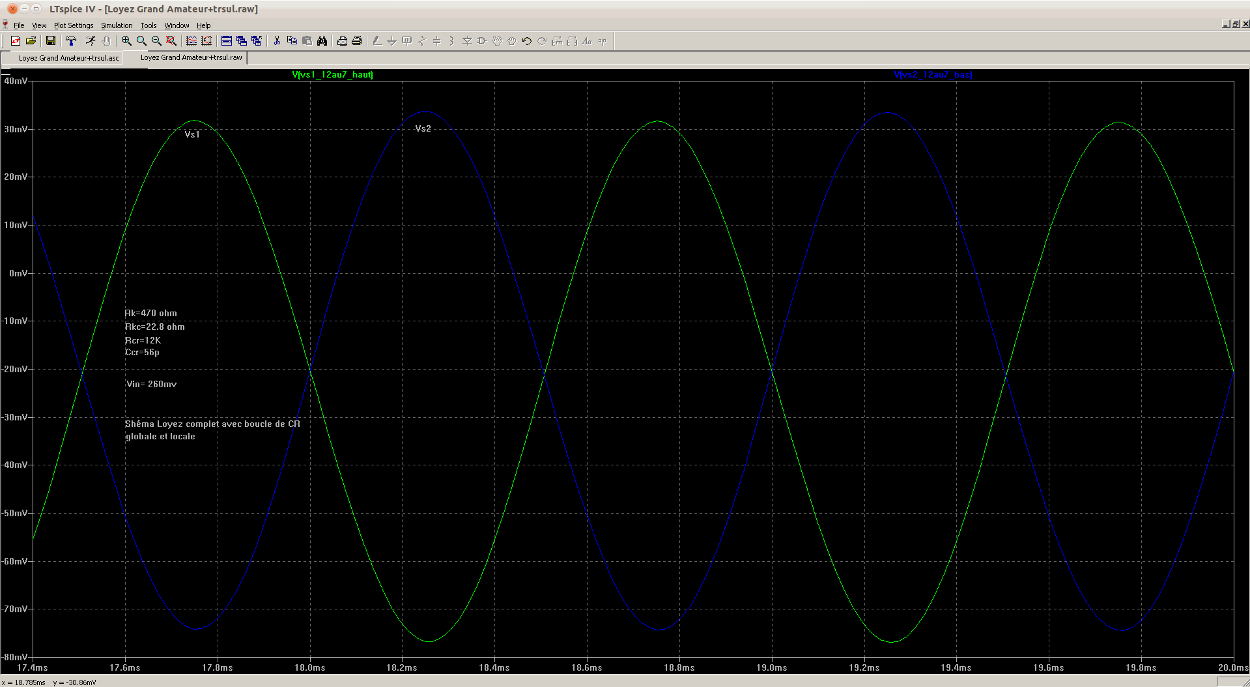Screen dimensions: 1250x687
Task: Click the Print icon
Action: [357, 41]
